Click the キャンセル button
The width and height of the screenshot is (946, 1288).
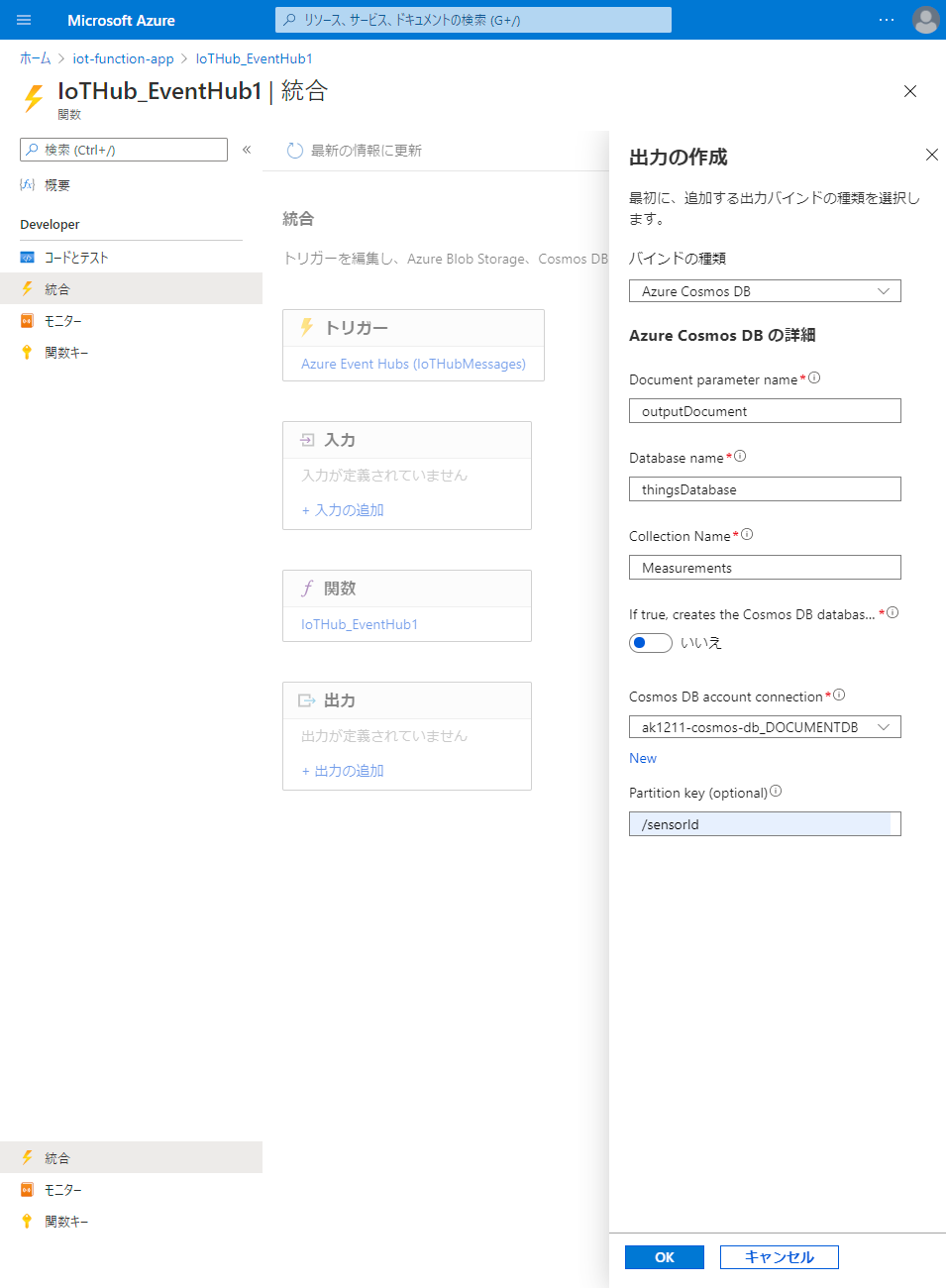click(x=779, y=1257)
